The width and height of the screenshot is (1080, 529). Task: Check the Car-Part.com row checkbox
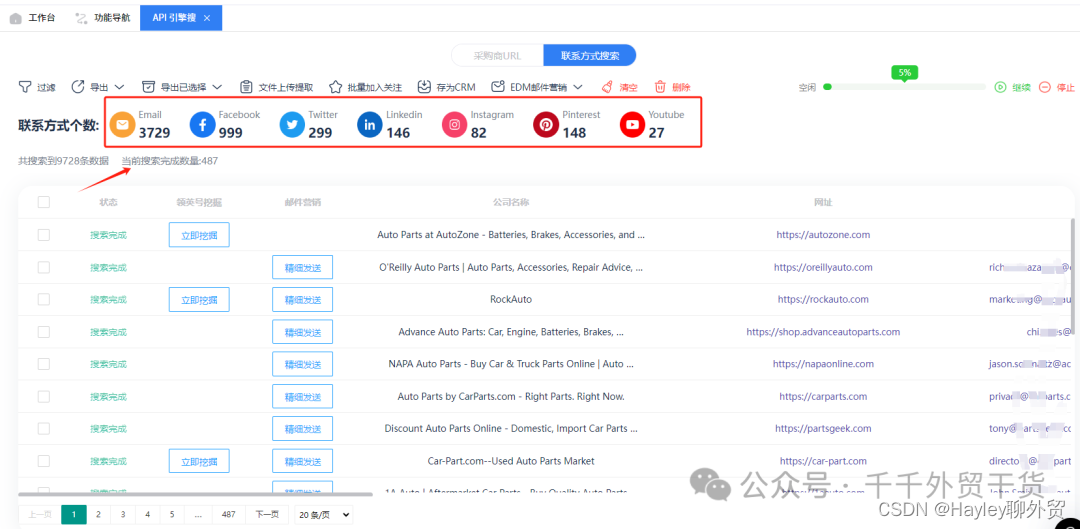tap(44, 461)
